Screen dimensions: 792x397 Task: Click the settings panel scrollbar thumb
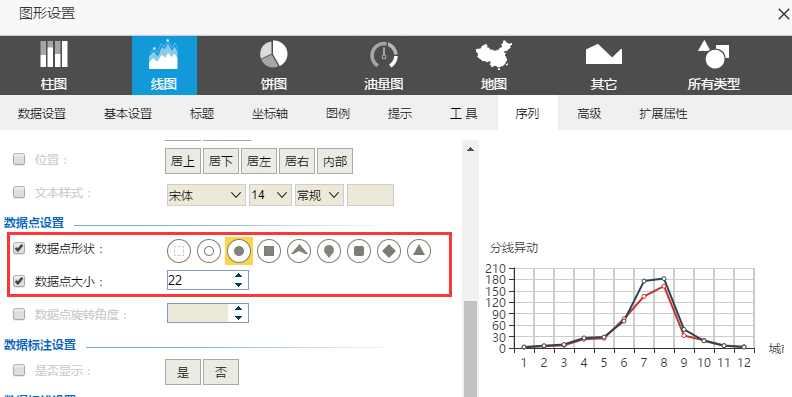click(x=471, y=349)
